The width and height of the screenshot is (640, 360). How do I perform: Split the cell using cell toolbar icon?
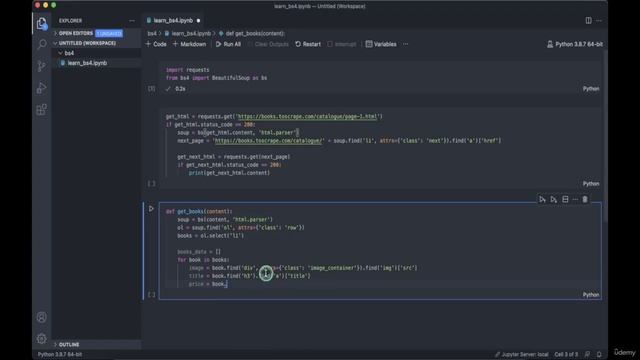coord(565,199)
